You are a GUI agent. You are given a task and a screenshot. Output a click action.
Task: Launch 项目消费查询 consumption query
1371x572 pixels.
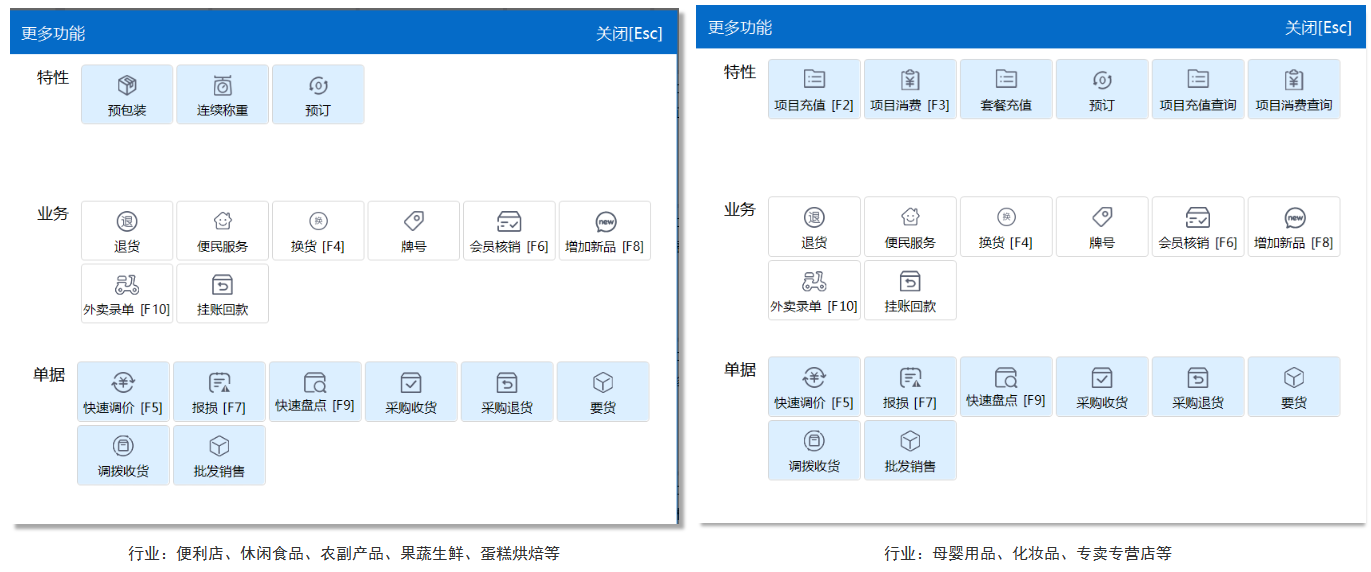(1294, 89)
